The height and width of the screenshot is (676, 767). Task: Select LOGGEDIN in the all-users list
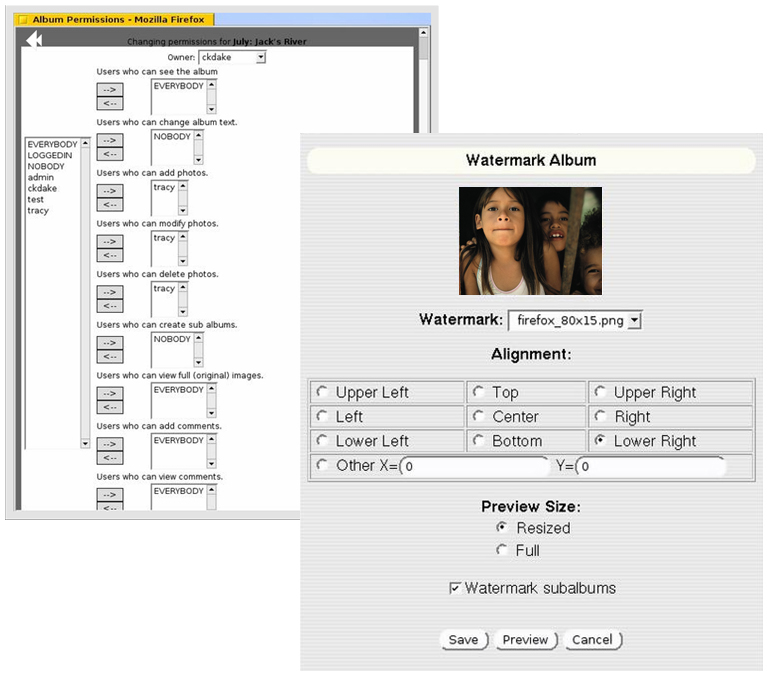pos(50,156)
